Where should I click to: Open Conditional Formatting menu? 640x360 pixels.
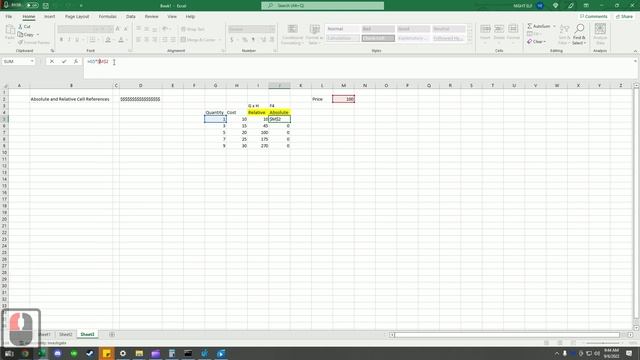coord(292,34)
